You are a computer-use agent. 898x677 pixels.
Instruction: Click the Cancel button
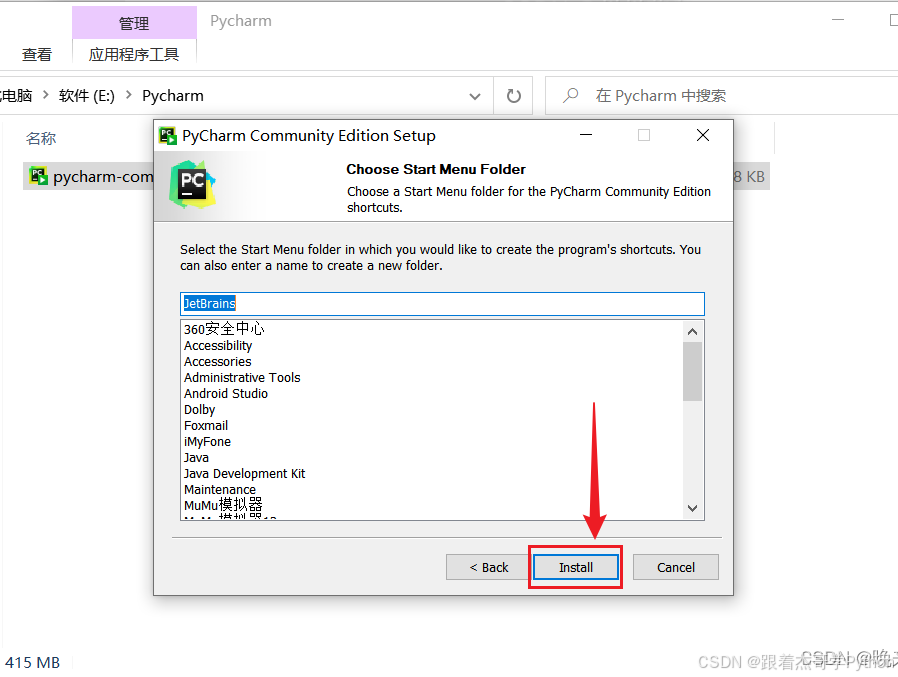click(675, 567)
